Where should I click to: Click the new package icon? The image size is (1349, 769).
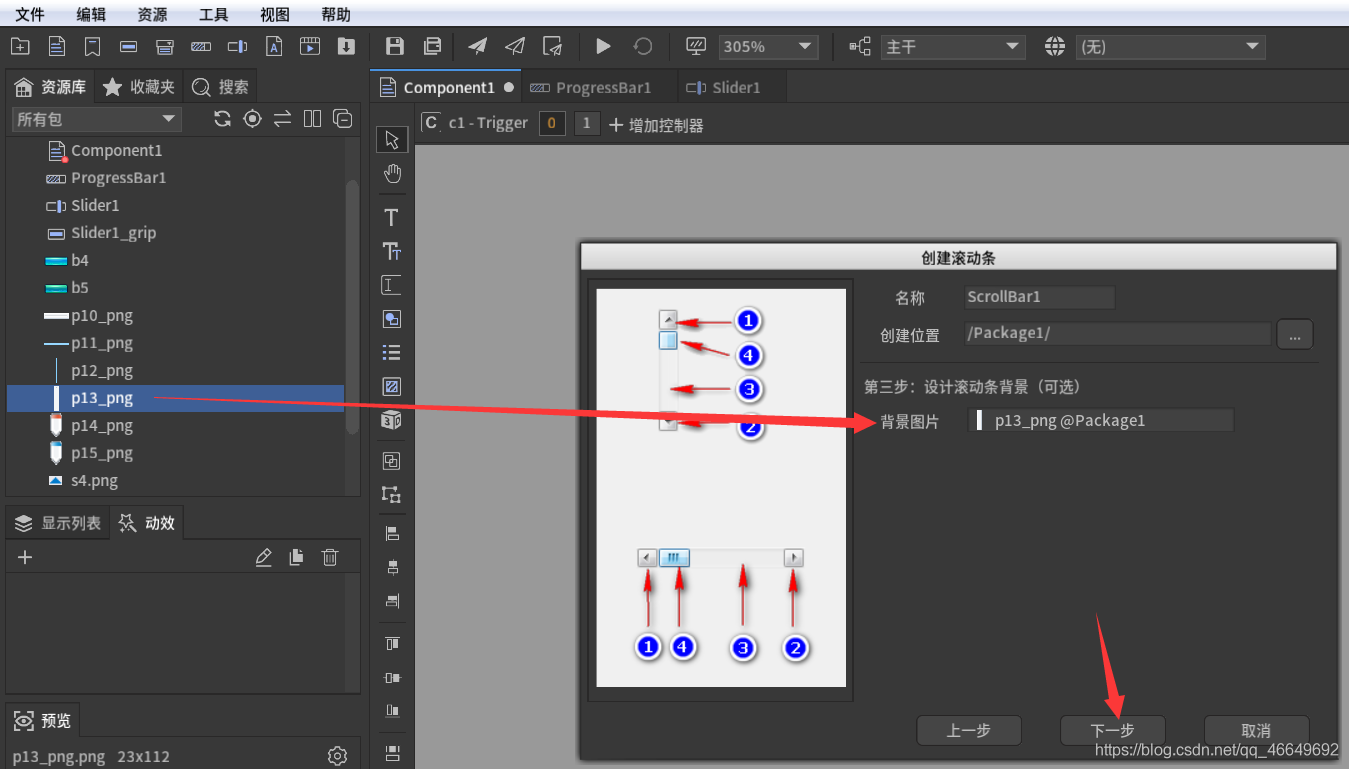[x=20, y=47]
